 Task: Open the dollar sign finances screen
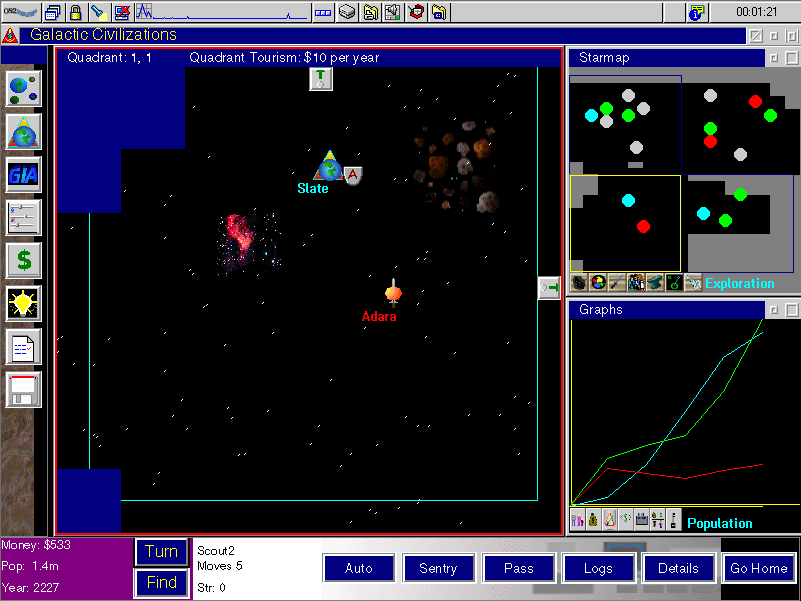coord(23,261)
